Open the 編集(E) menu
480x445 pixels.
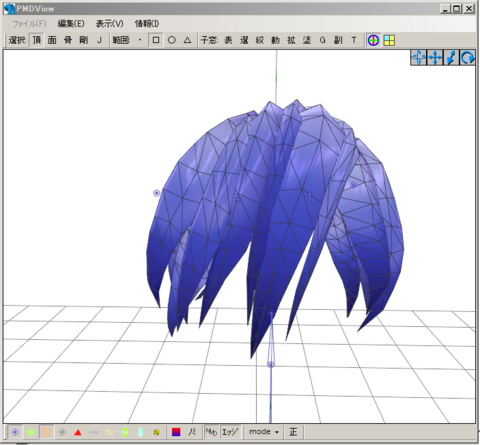point(71,24)
